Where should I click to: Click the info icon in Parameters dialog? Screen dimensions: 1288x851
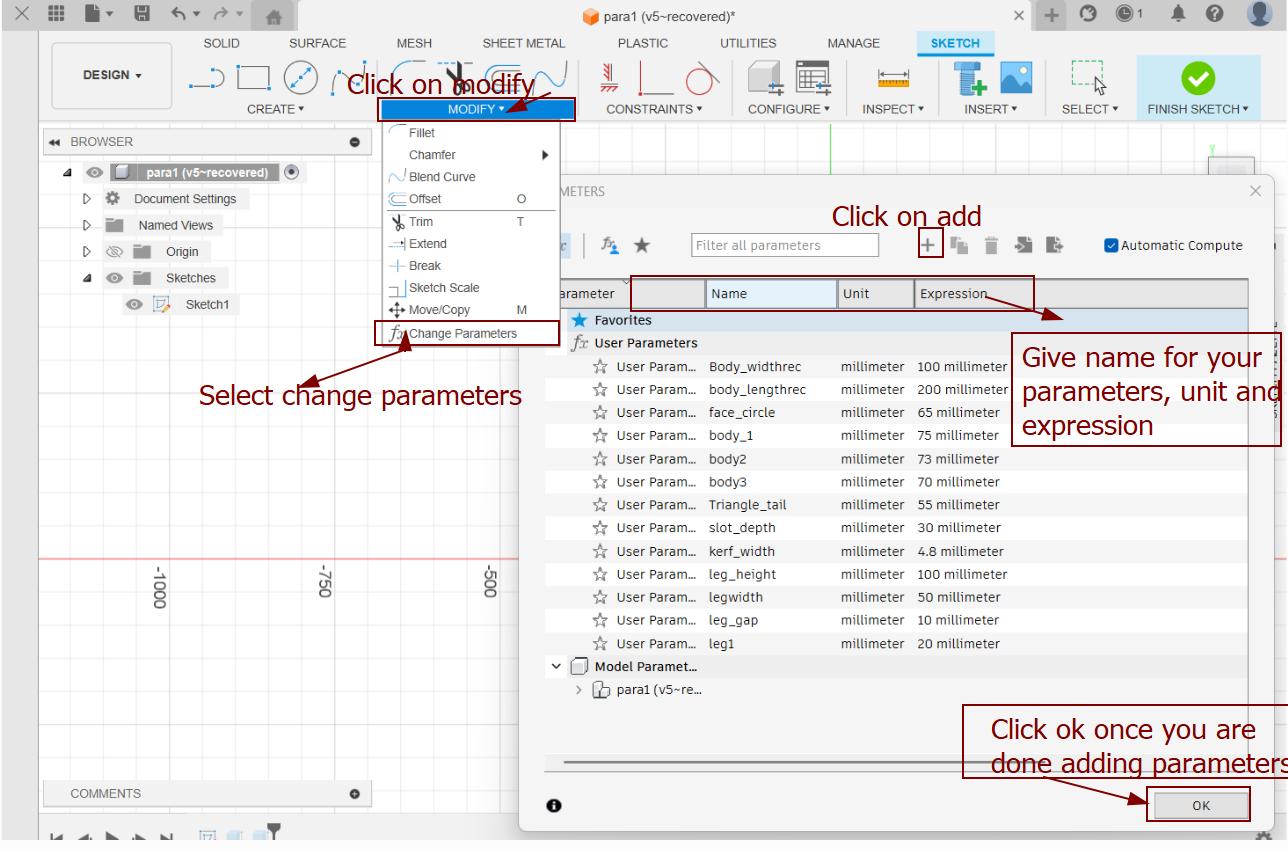pos(554,805)
